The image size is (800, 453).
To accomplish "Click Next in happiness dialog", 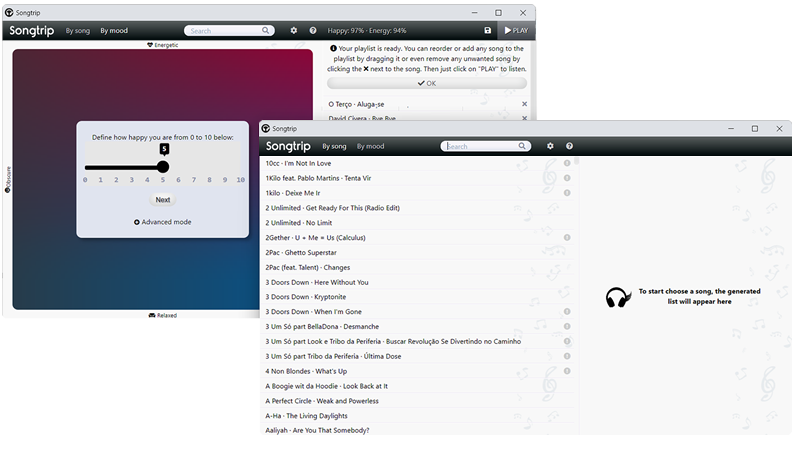I will (163, 200).
